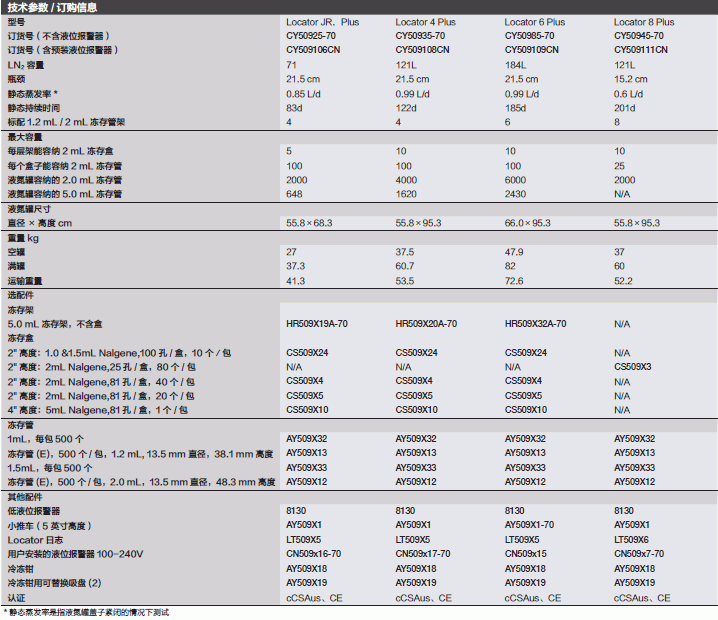This screenshot has width=718, height=620.
Task: Click order number CY509111CN
Action: point(641,49)
